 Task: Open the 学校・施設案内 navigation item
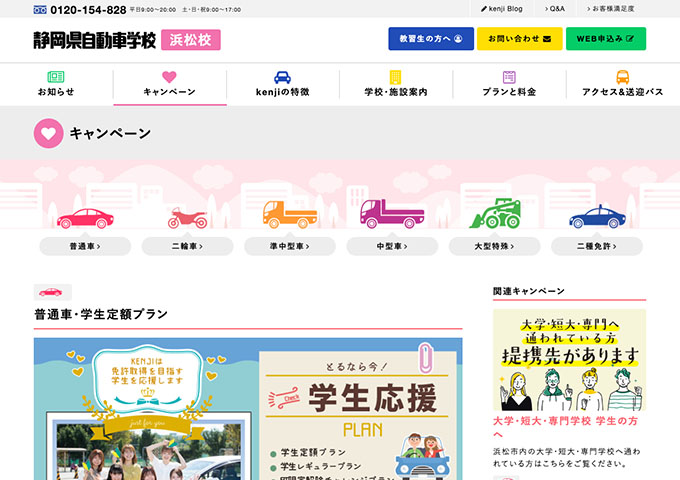(x=396, y=84)
